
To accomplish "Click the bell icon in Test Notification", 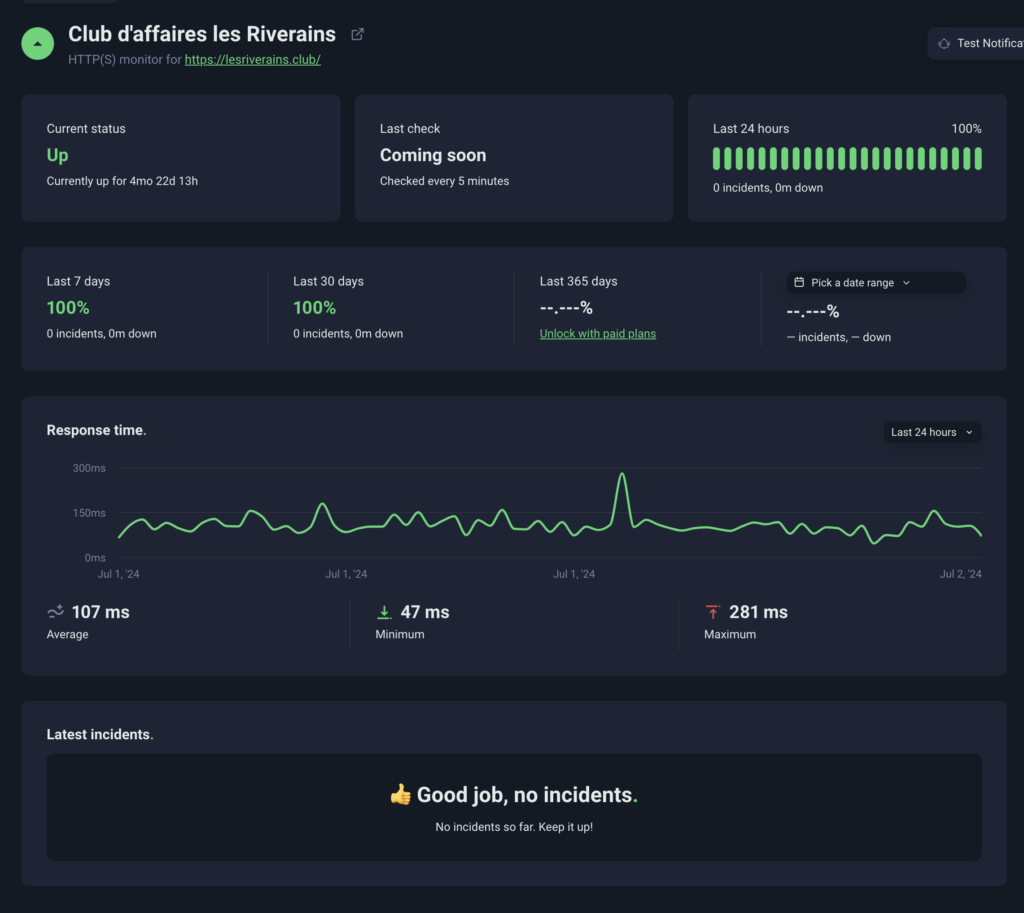I will (943, 44).
